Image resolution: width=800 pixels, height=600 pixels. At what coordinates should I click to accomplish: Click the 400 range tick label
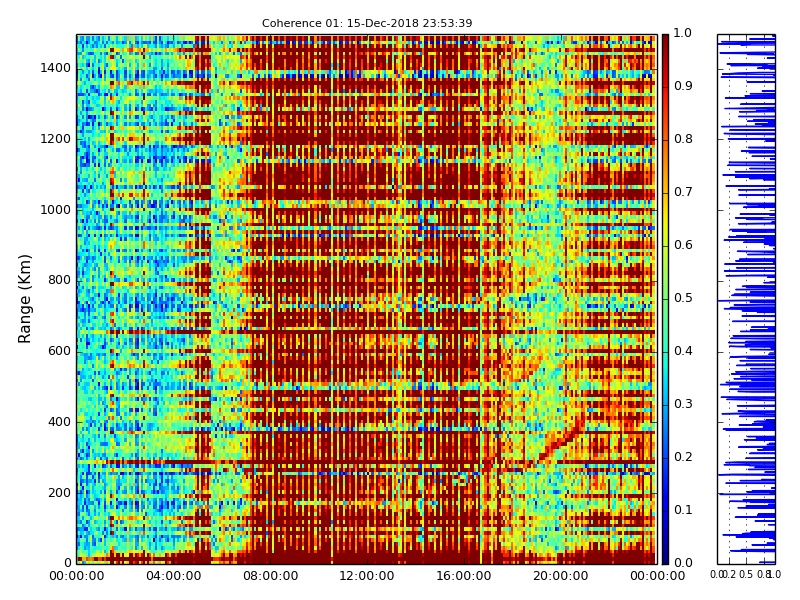click(59, 422)
